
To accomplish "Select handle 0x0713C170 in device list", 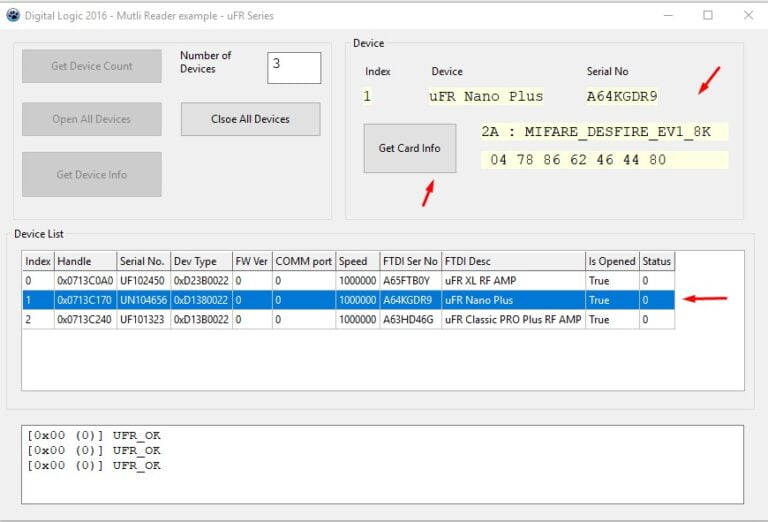I will 85,300.
